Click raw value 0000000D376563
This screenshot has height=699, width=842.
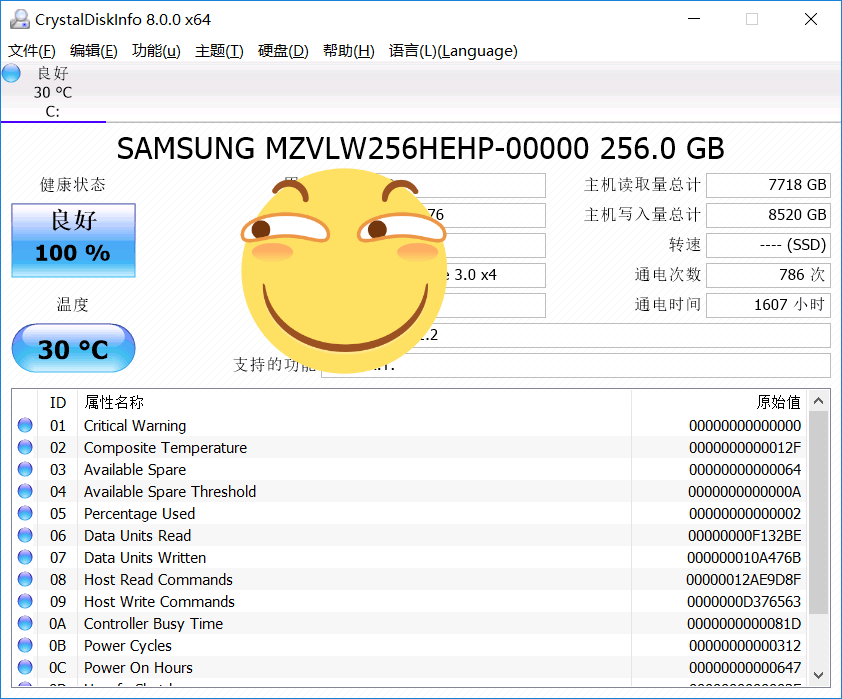tap(744, 602)
